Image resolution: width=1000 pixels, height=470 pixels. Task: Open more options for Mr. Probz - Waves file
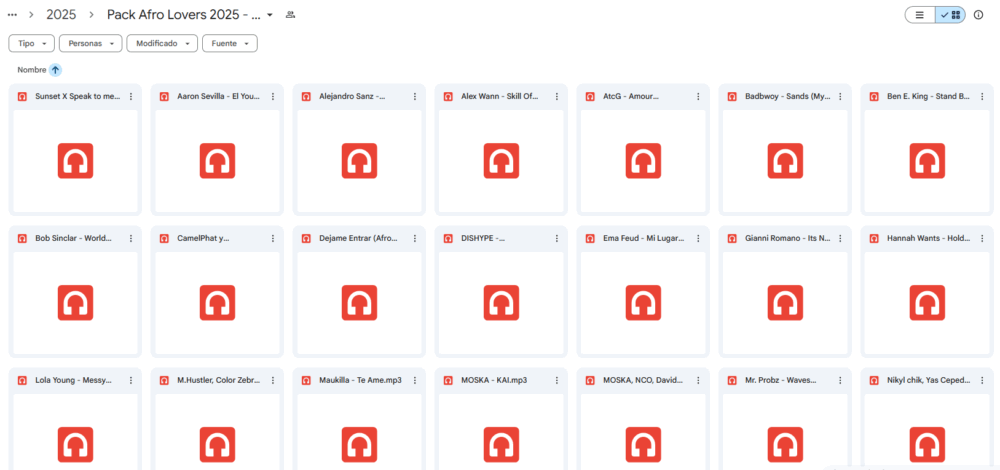point(841,380)
